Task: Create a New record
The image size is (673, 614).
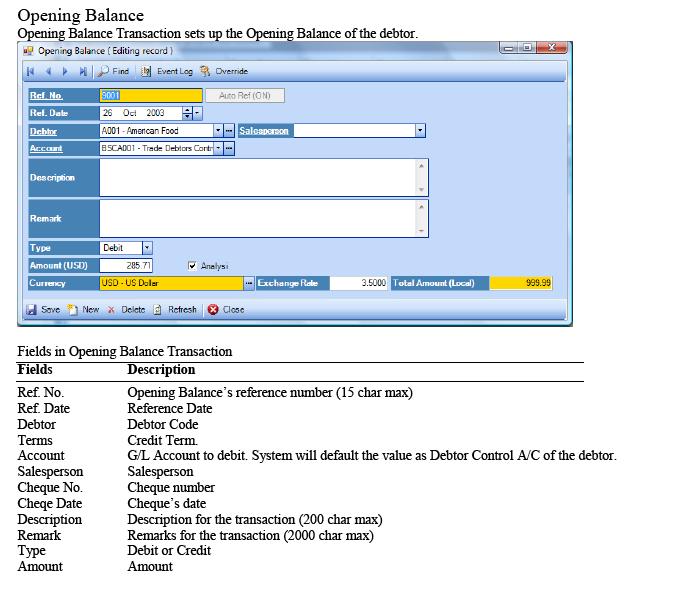Action: [x=84, y=310]
